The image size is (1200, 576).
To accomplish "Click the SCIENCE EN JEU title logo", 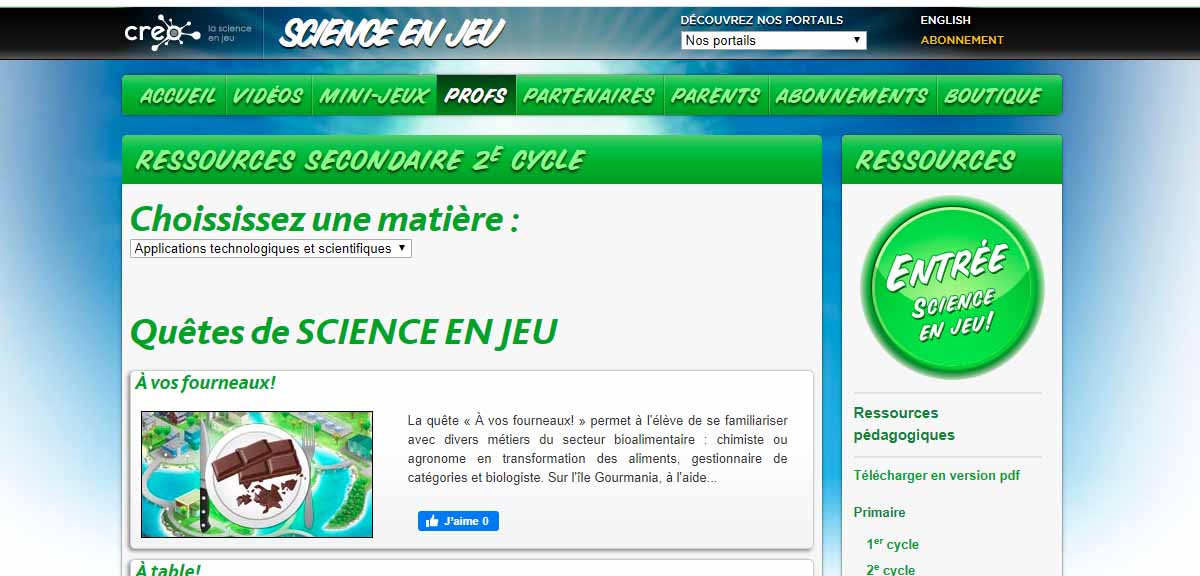I will tap(392, 33).
